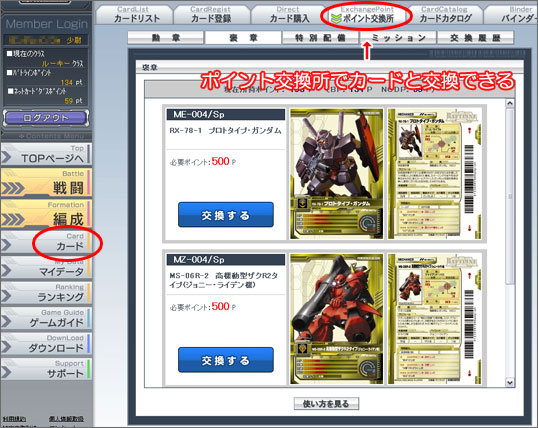
Task: Open the ポイント交換所 ExchangePoint tab
Action: [366, 15]
